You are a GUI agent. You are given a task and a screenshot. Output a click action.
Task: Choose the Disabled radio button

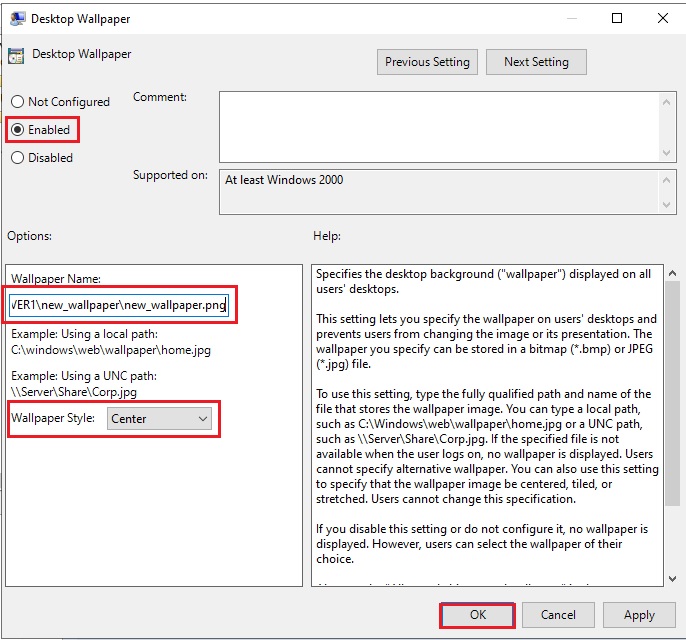[x=17, y=158]
